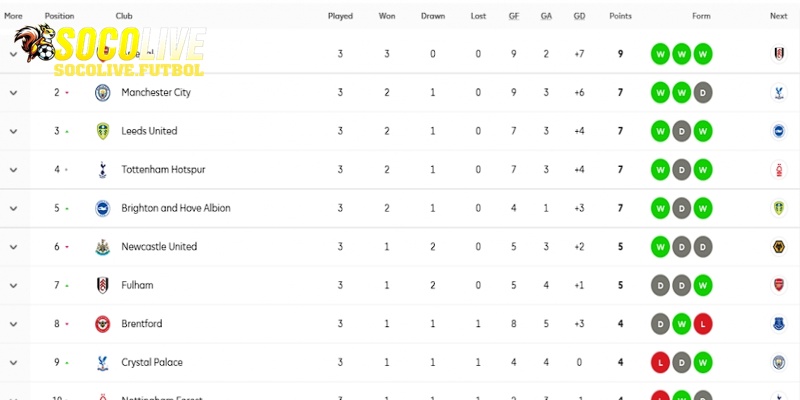800x400 pixels.
Task: Click Wolves crest in Newcastle's Next column
Action: pyautogui.click(x=779, y=247)
